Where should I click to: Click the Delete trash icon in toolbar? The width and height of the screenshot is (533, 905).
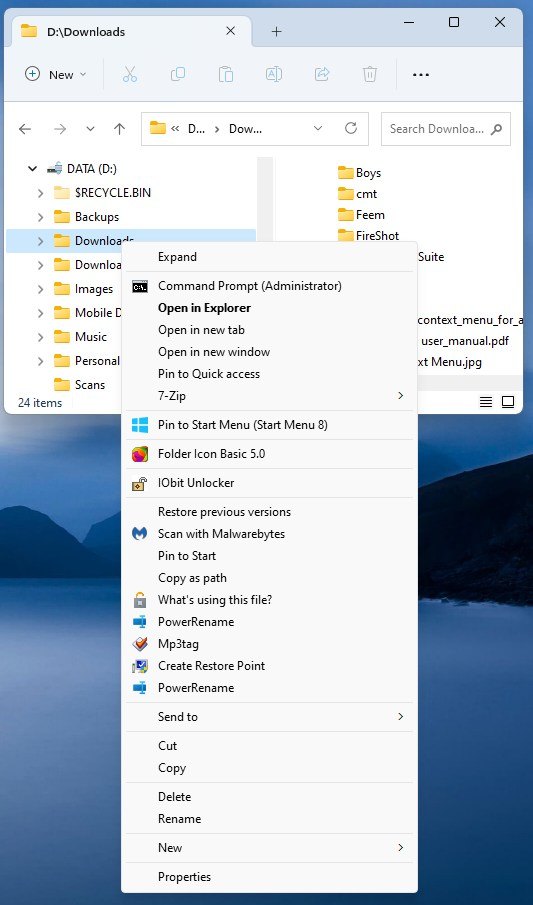[370, 74]
